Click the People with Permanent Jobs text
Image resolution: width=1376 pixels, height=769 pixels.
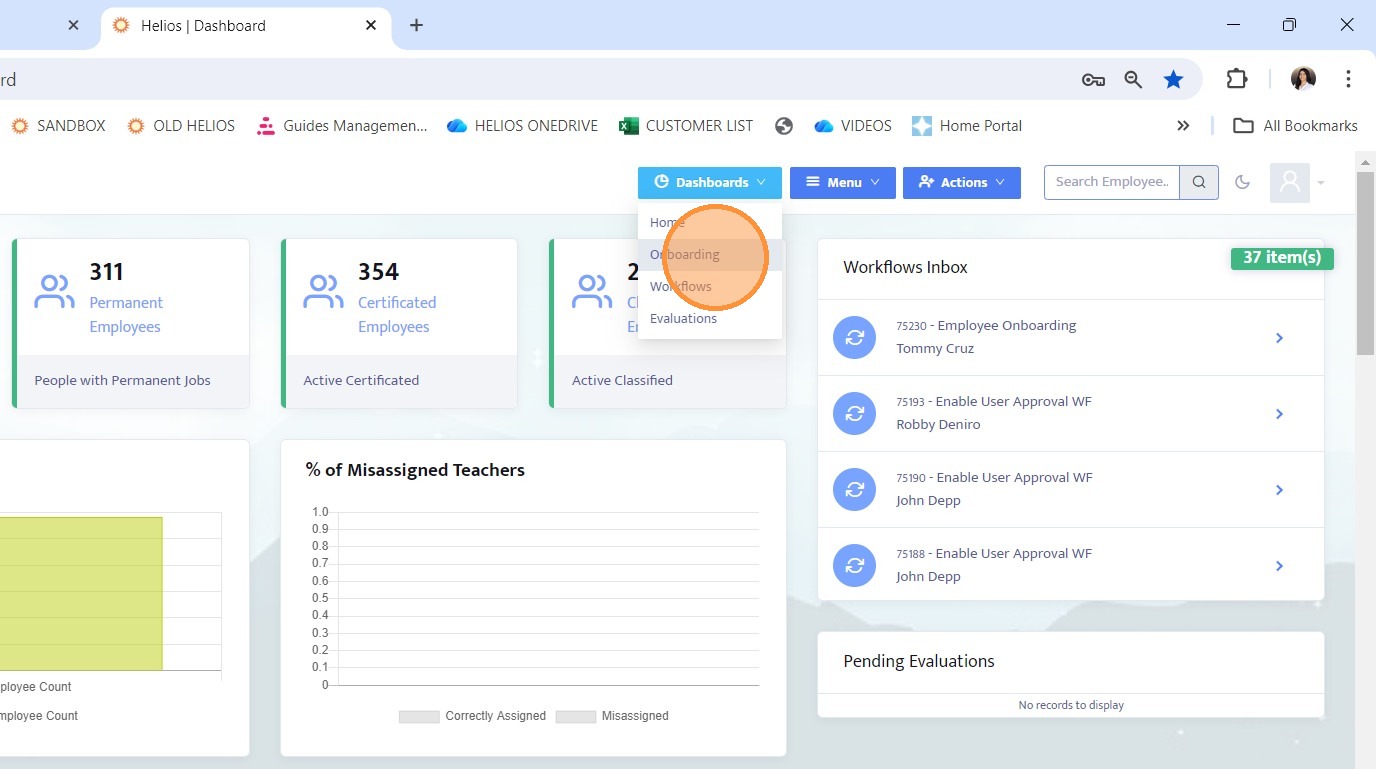pyautogui.click(x=123, y=380)
